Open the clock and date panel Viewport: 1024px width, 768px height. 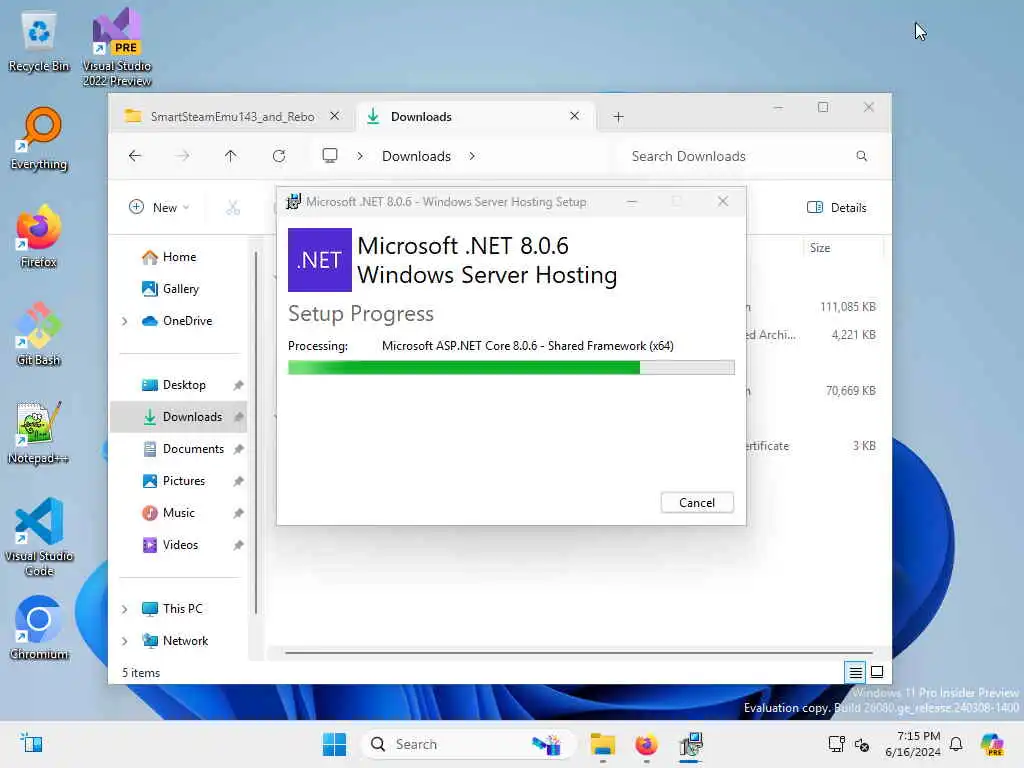913,744
